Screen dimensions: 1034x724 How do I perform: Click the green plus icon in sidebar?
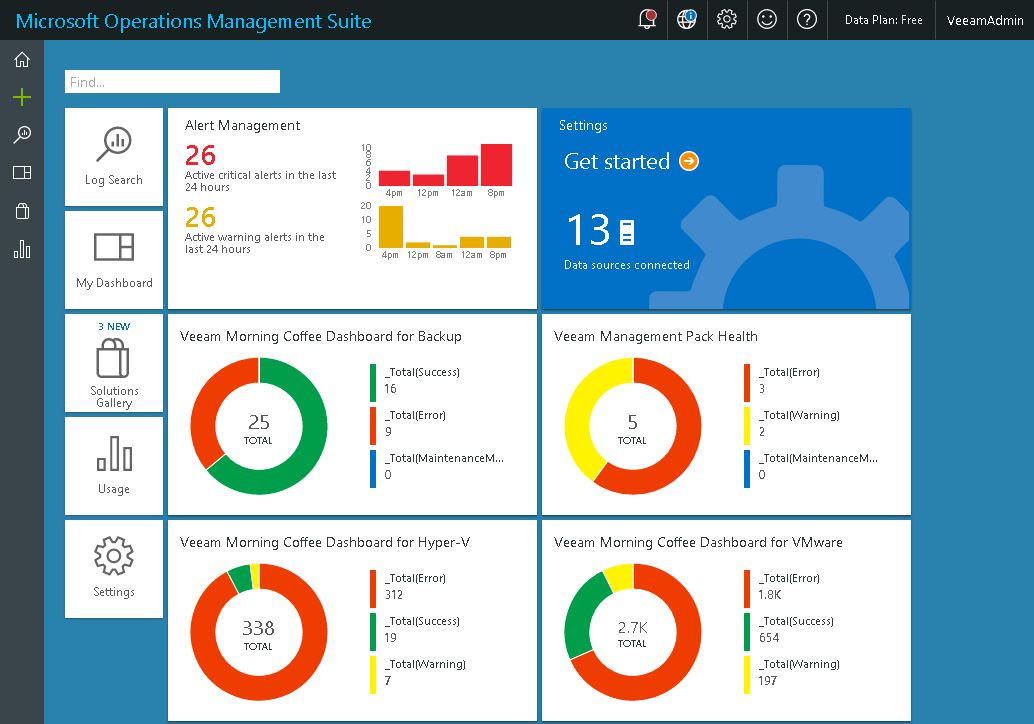click(x=22, y=97)
